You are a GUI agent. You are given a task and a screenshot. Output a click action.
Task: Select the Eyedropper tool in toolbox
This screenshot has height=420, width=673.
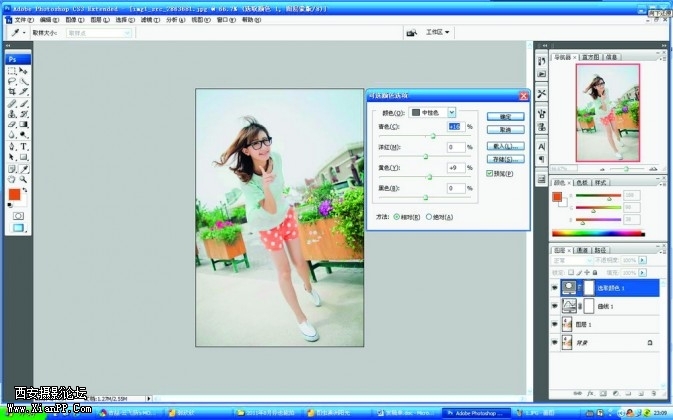tap(24, 169)
